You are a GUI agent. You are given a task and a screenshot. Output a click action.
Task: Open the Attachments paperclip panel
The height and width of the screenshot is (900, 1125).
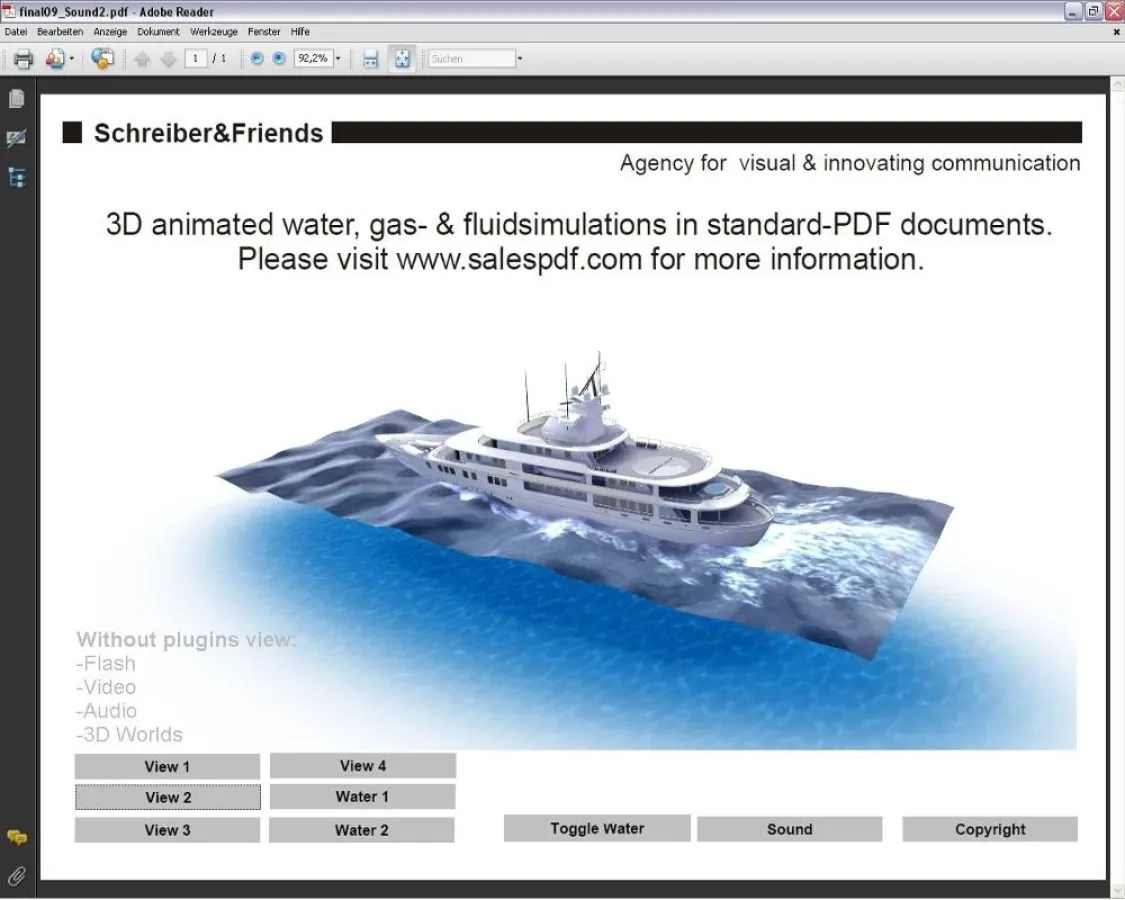(17, 877)
